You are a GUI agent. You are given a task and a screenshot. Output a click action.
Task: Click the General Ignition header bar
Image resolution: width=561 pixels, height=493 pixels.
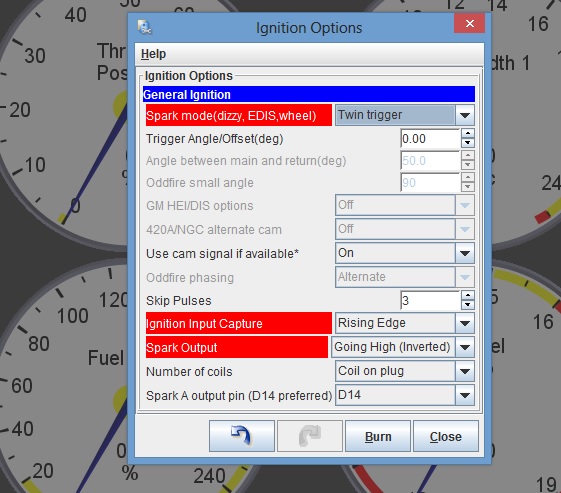click(309, 94)
